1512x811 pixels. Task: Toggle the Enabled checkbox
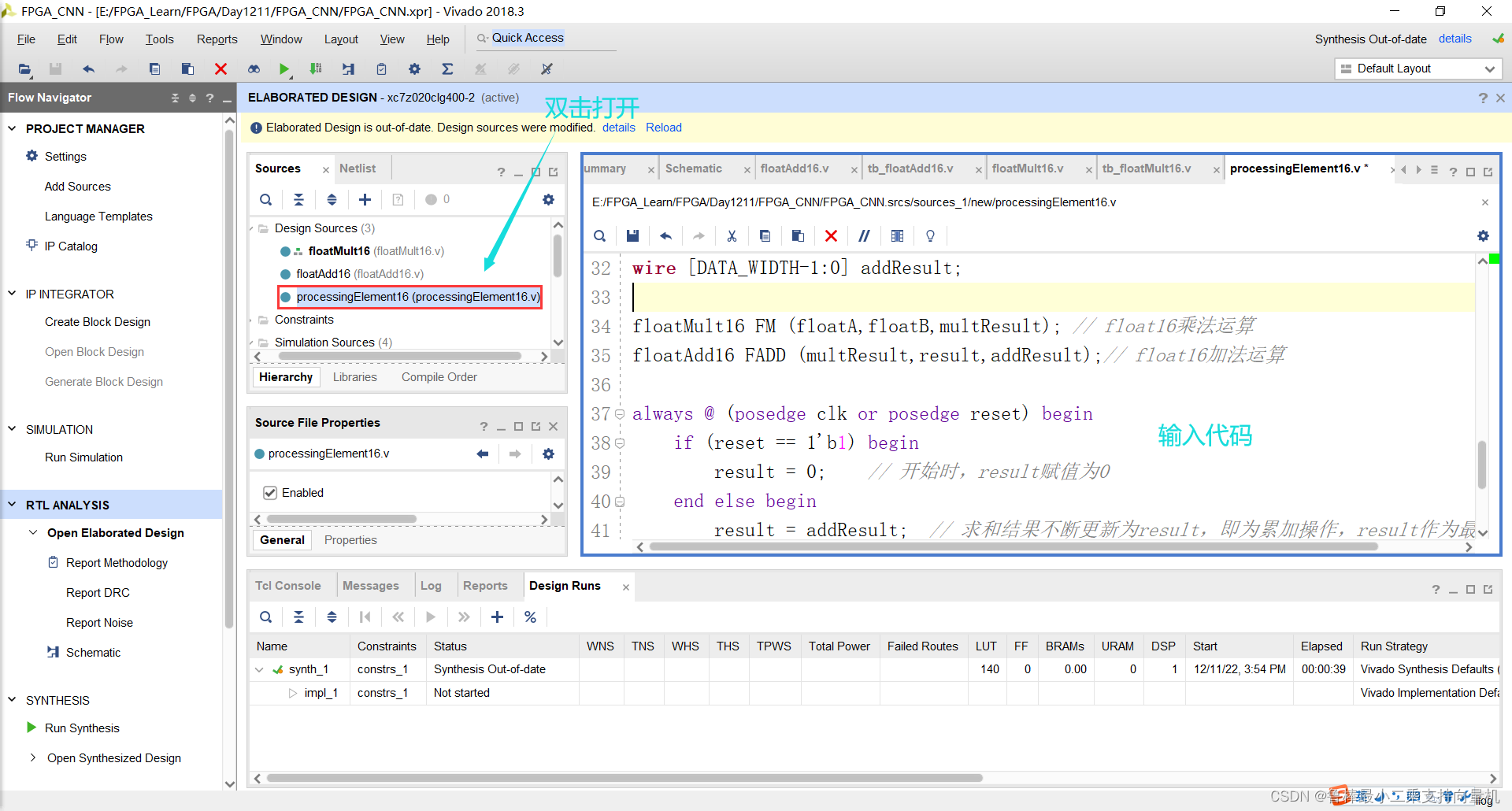coord(270,493)
